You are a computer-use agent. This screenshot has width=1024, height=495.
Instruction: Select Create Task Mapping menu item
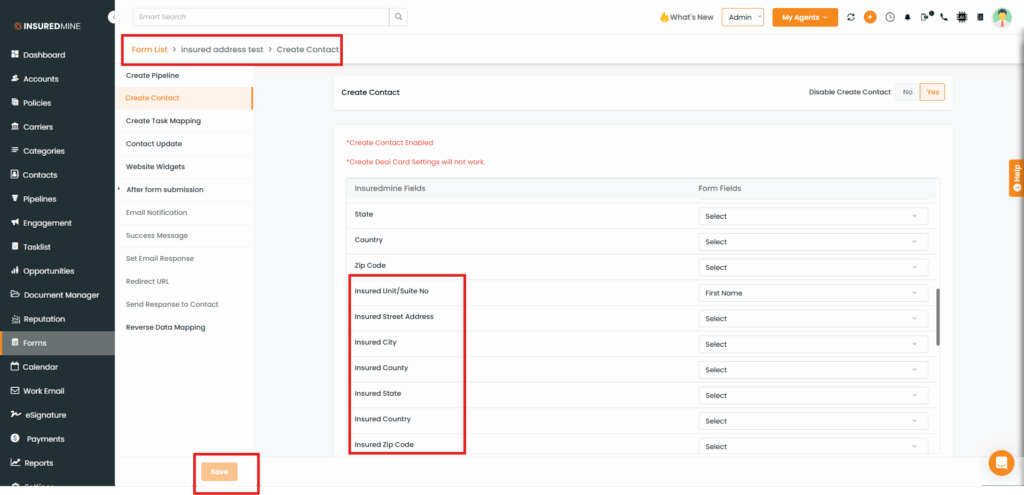[163, 121]
